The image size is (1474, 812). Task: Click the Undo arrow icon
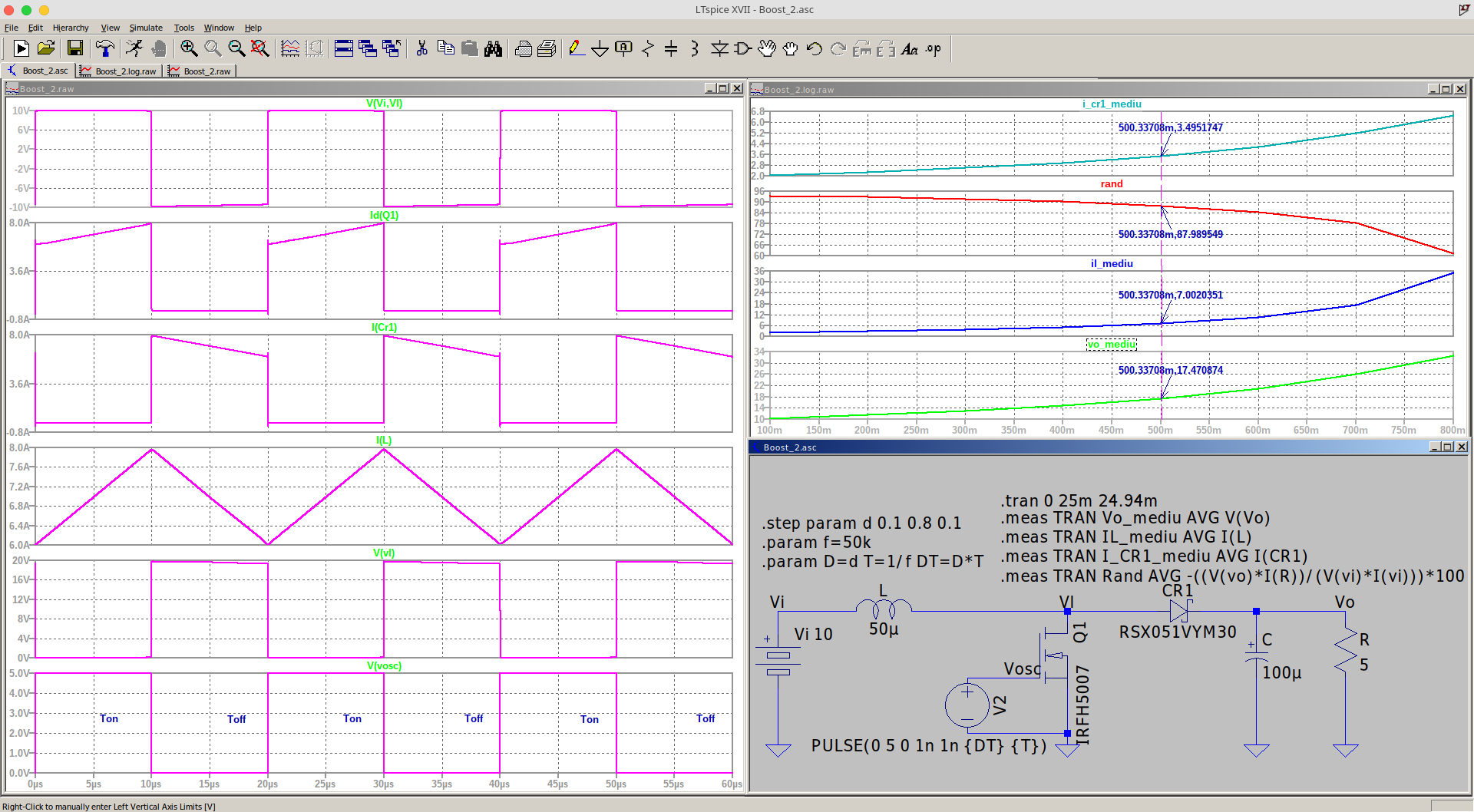(x=815, y=49)
